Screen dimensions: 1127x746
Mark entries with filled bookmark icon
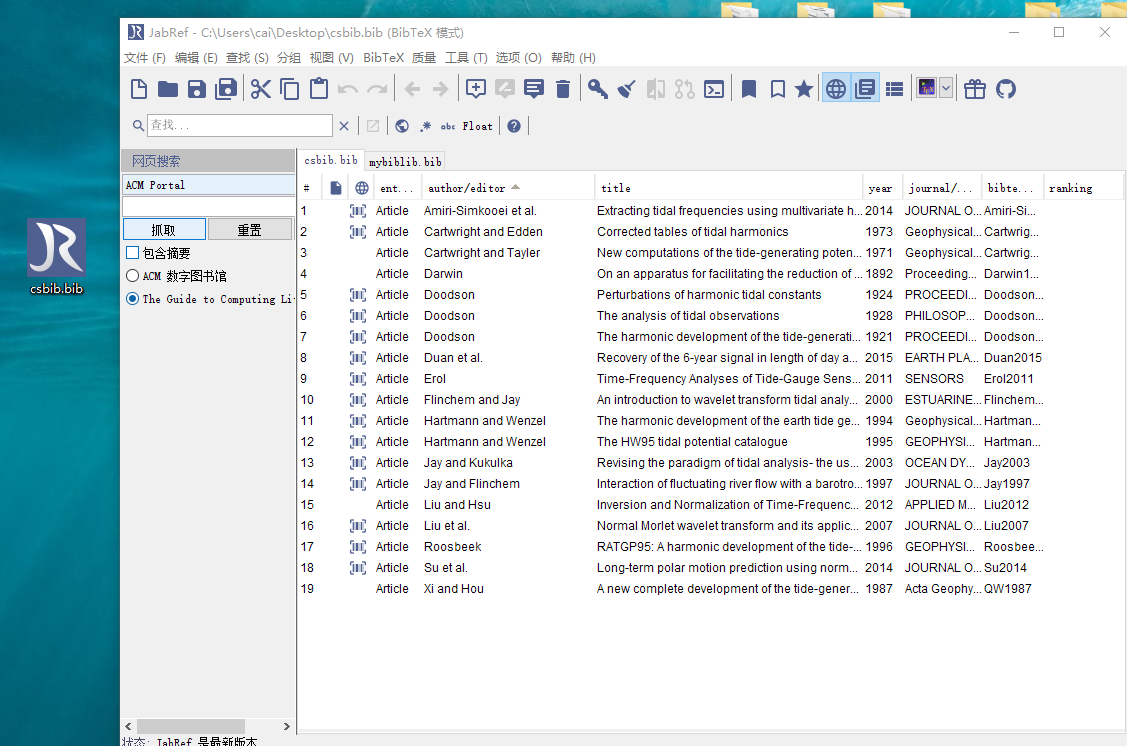pyautogui.click(x=748, y=89)
